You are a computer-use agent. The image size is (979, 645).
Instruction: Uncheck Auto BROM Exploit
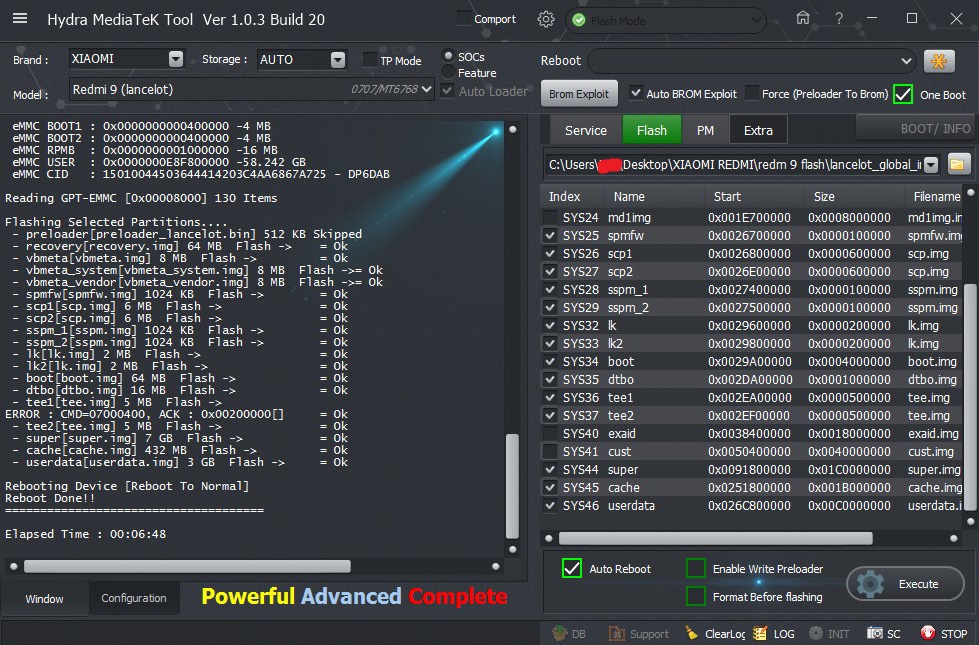pos(636,93)
